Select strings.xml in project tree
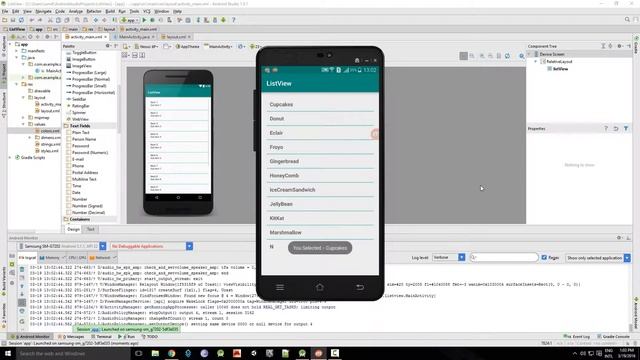640x360 pixels. (47, 144)
